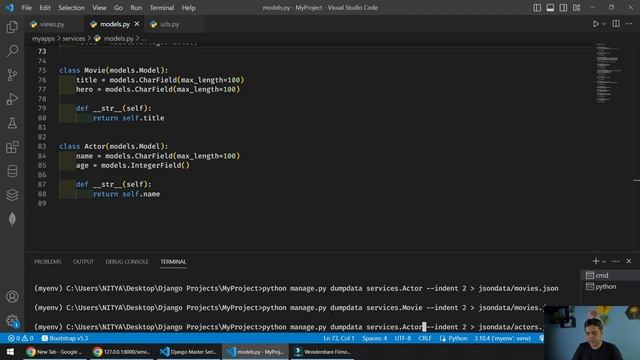Open the Run menu

point(136,8)
